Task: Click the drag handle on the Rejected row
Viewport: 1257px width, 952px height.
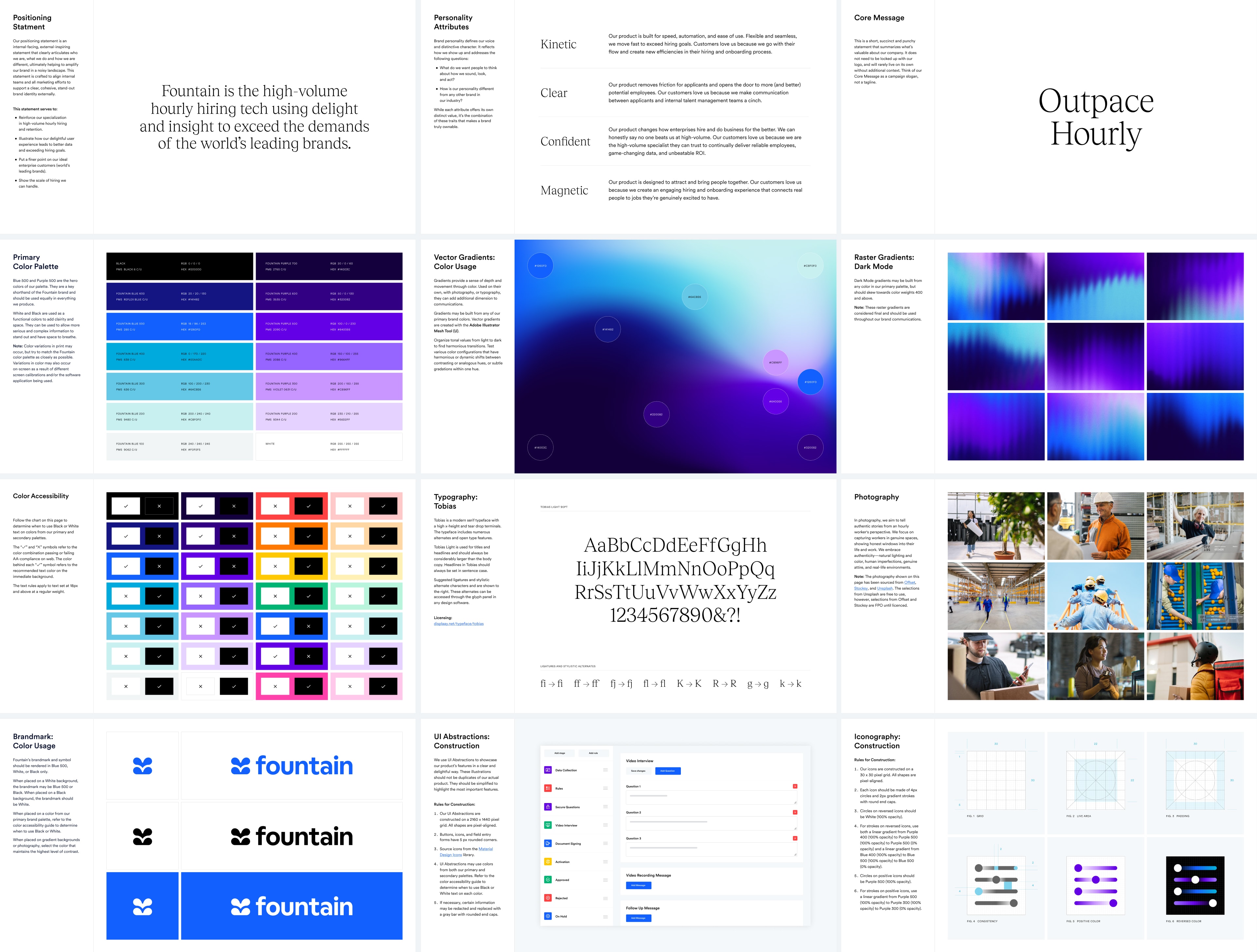Action: [x=605, y=898]
